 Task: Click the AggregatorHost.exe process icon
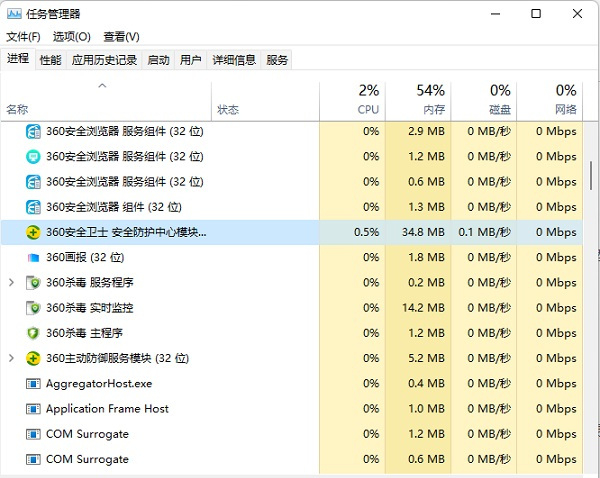click(33, 383)
